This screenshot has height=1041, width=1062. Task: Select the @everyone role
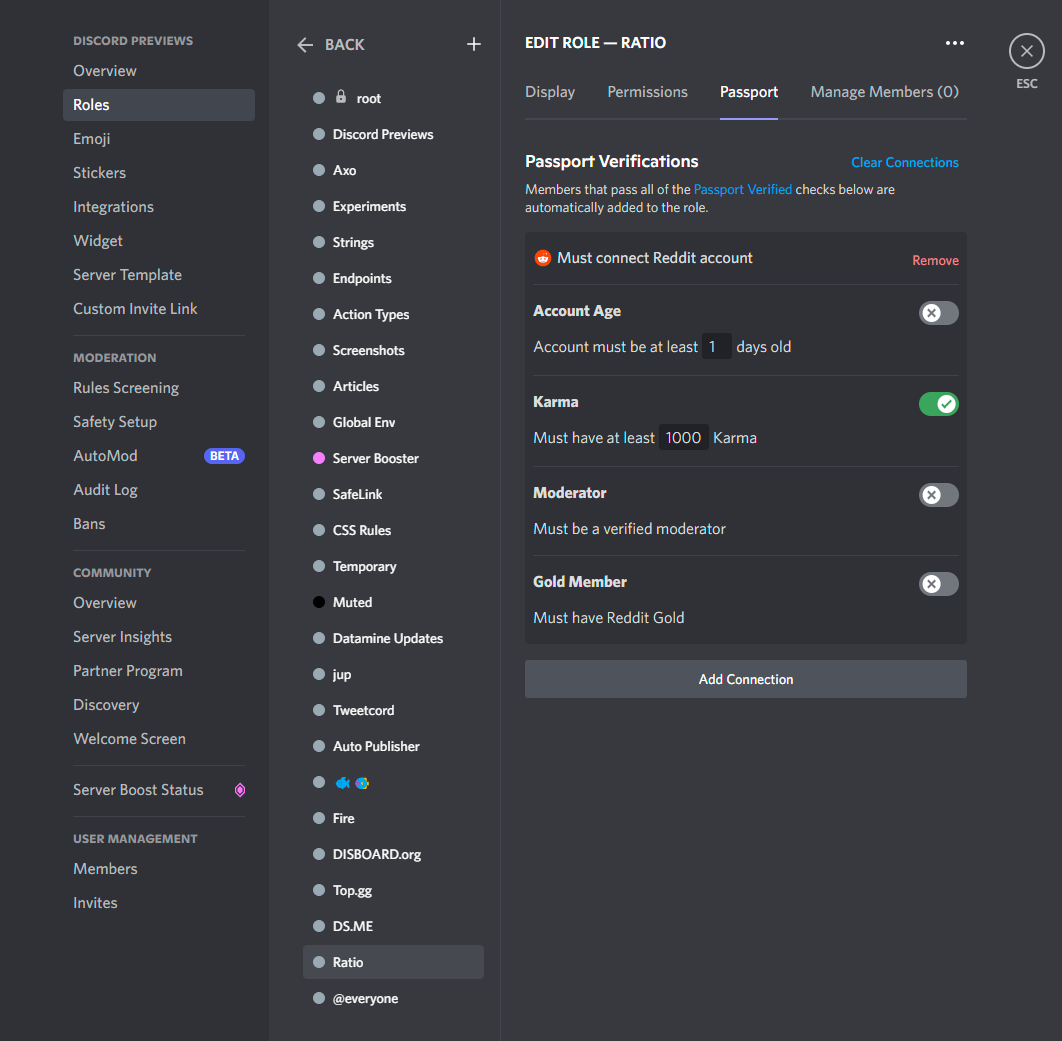(393, 998)
